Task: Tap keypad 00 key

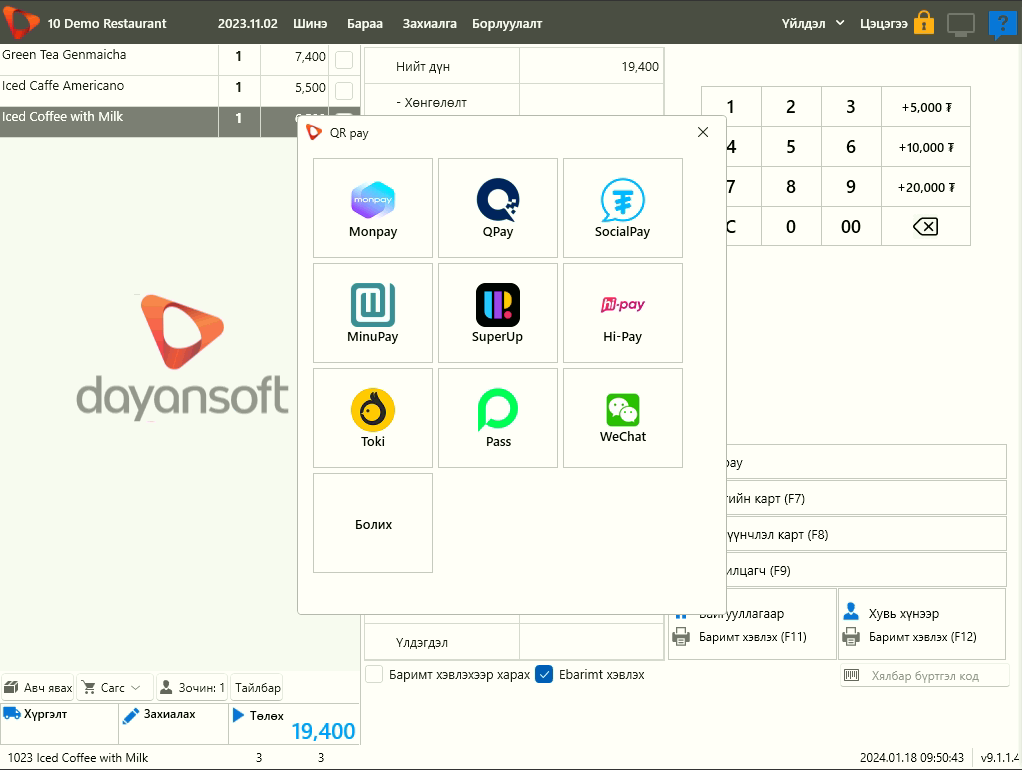Action: [851, 226]
